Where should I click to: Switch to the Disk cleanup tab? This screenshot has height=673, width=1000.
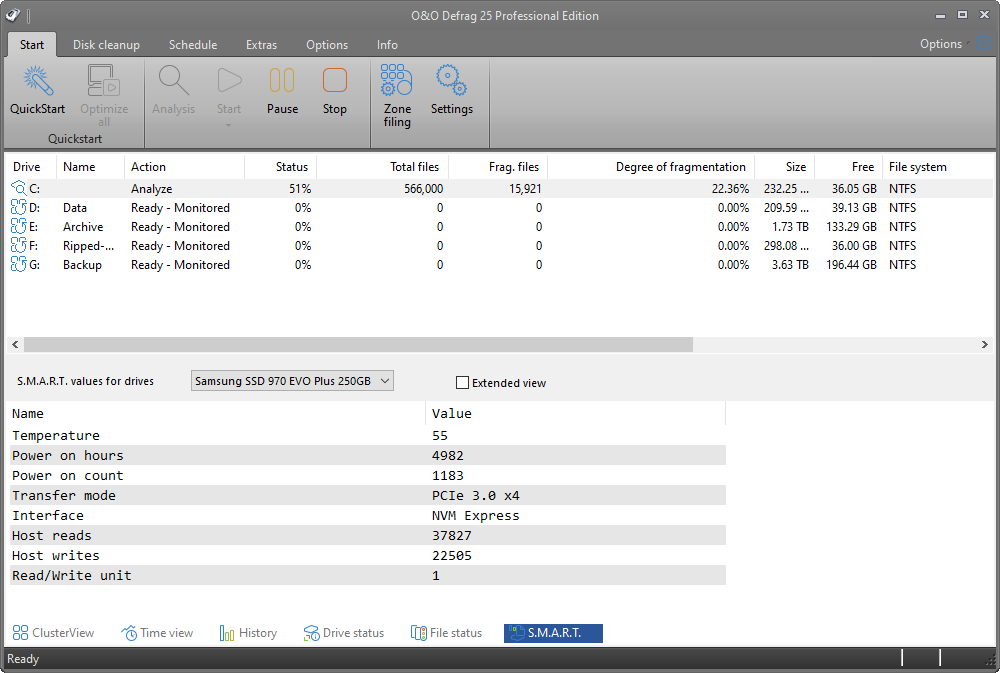(106, 45)
